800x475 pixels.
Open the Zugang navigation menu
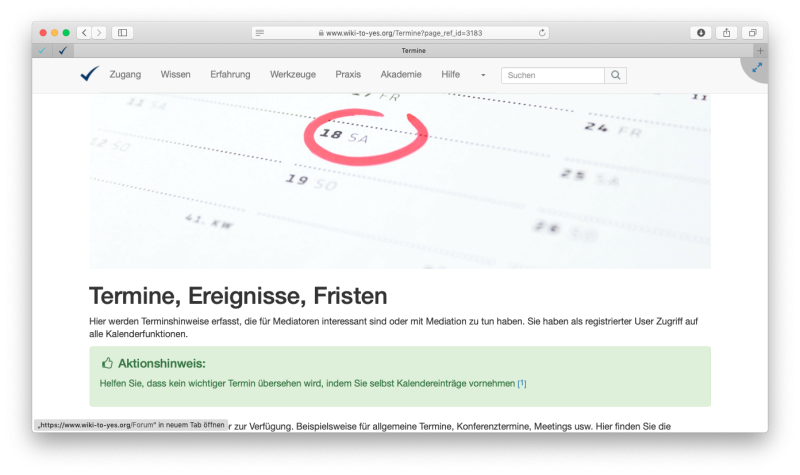click(125, 75)
